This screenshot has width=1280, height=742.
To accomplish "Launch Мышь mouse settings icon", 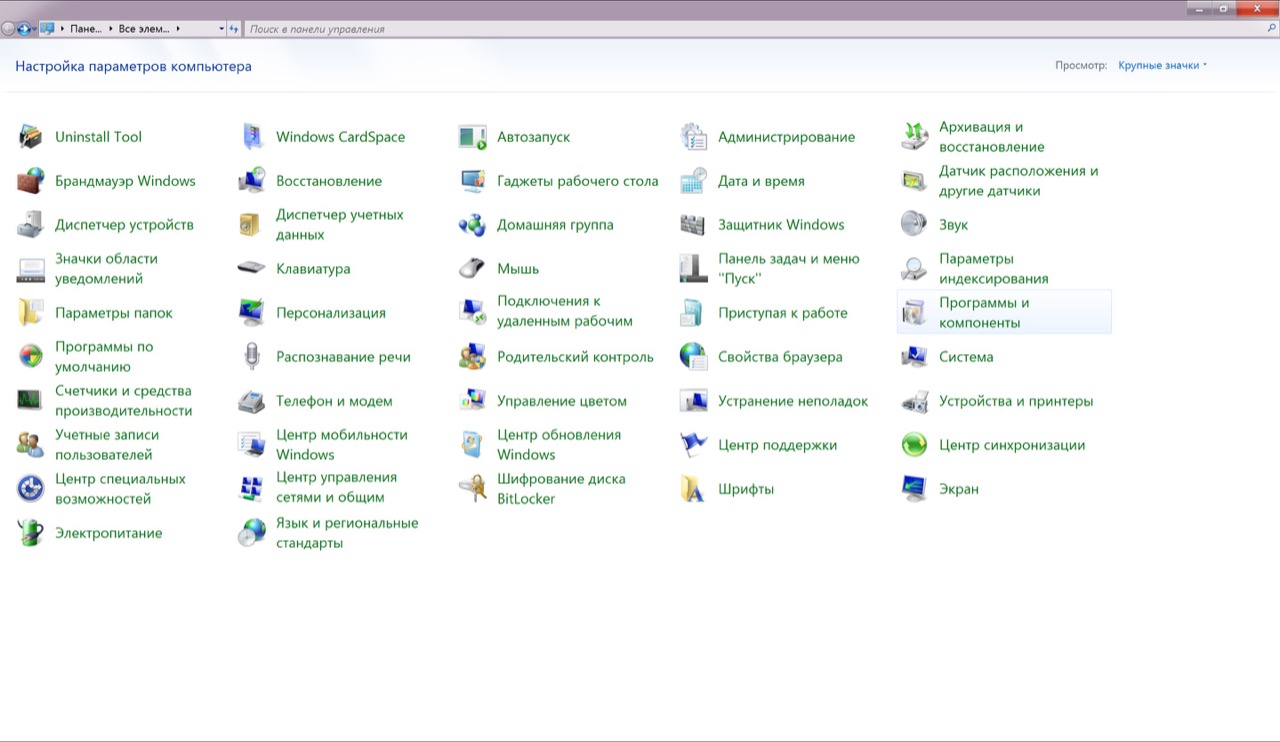I will 472,269.
